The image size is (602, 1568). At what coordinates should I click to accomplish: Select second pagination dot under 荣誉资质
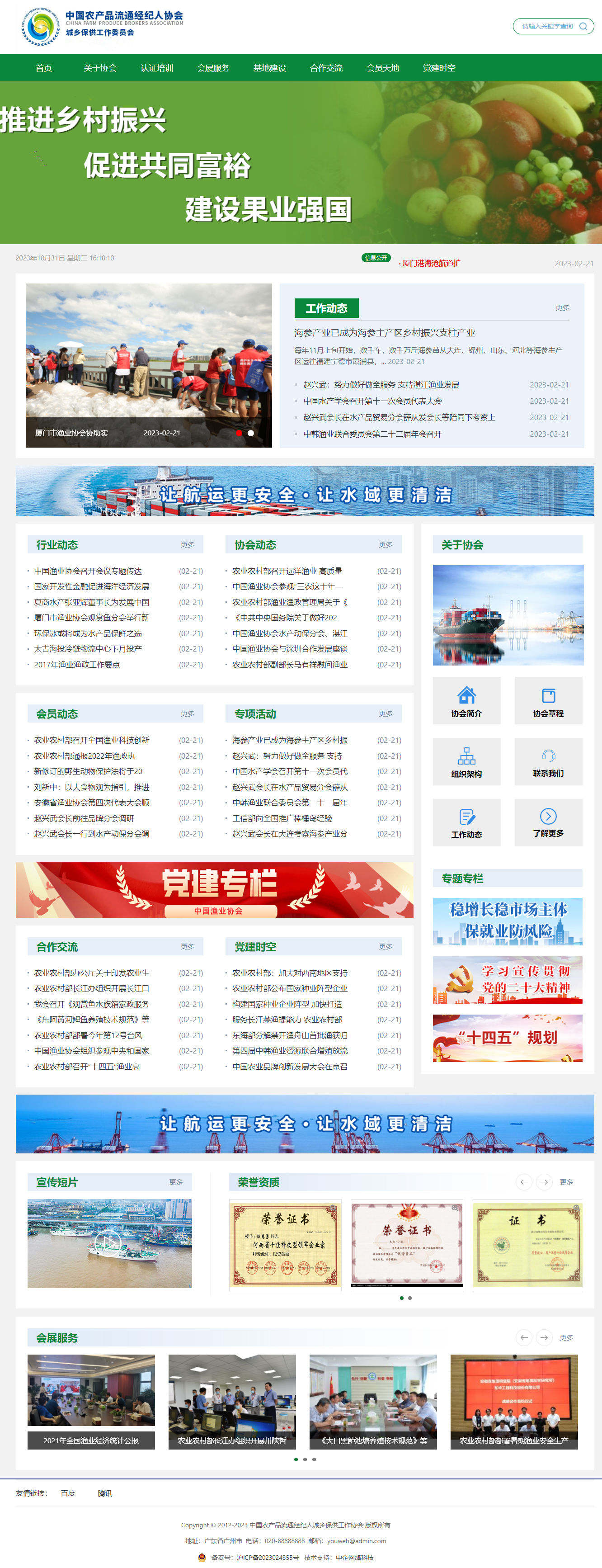click(409, 1298)
